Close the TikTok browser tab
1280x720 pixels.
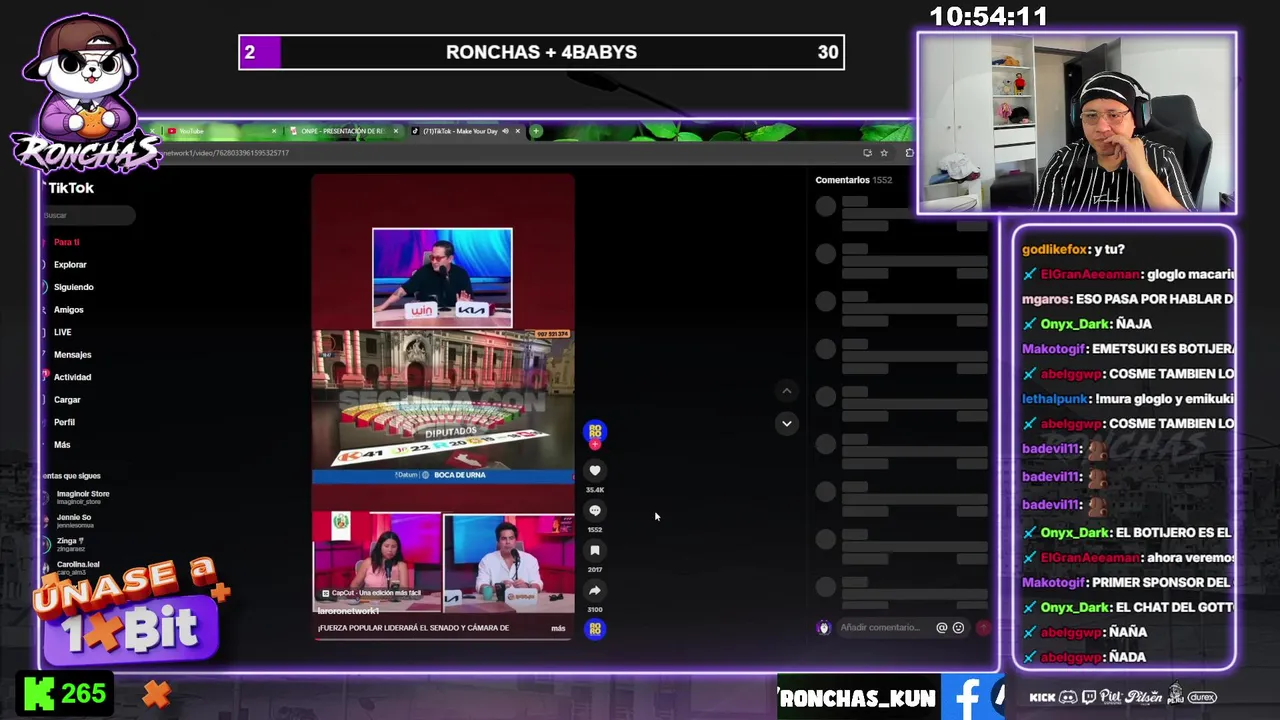tap(517, 131)
